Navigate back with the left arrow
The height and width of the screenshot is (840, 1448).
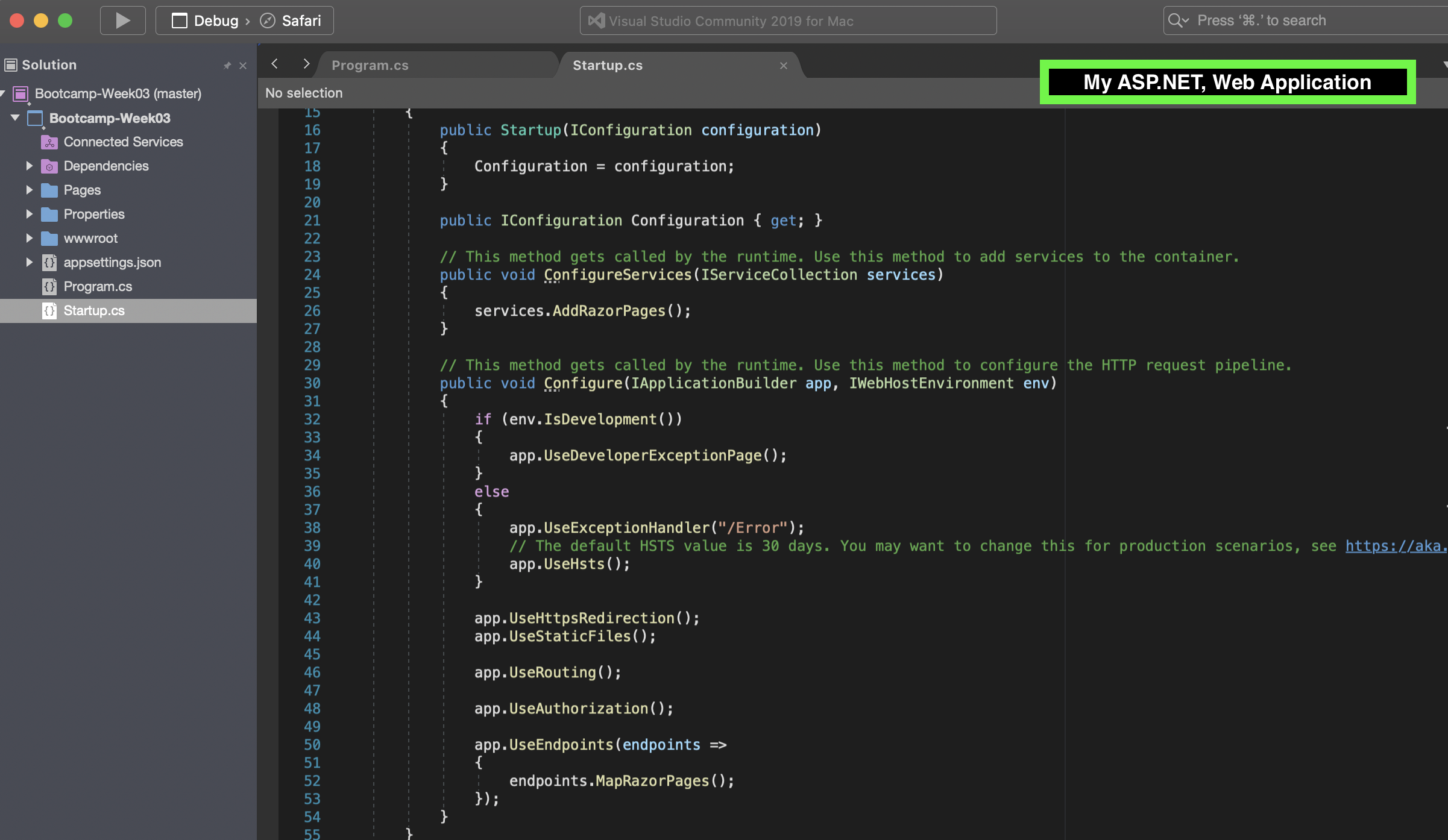pos(275,64)
